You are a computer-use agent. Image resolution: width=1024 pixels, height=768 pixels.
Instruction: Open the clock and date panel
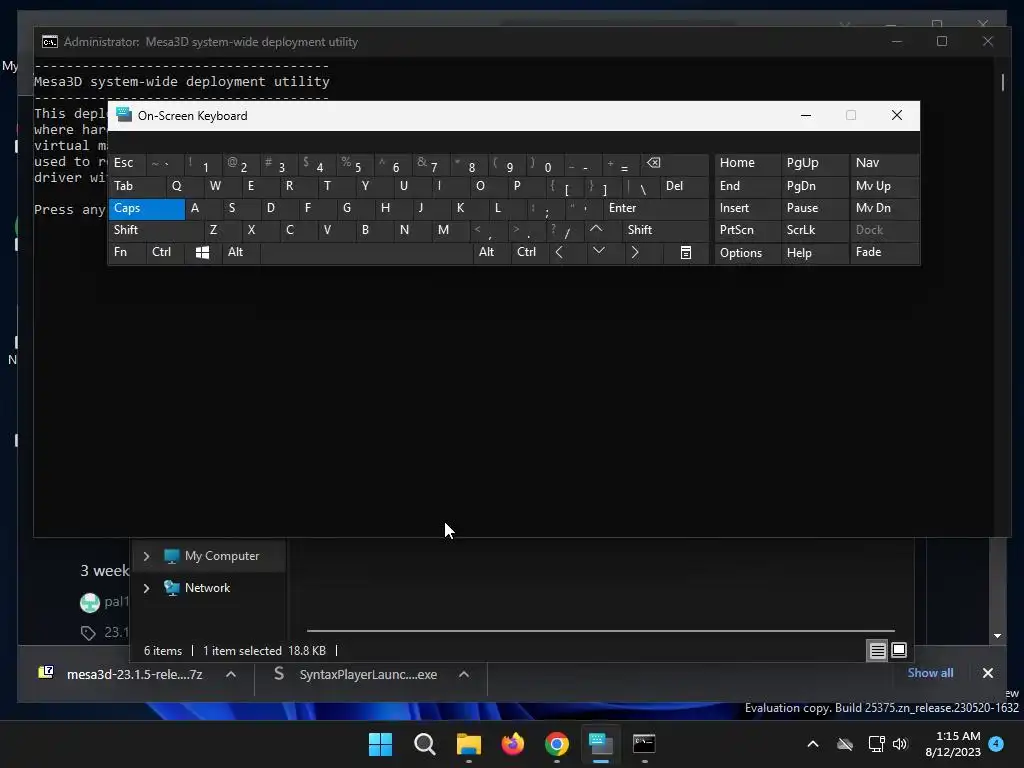(953, 744)
